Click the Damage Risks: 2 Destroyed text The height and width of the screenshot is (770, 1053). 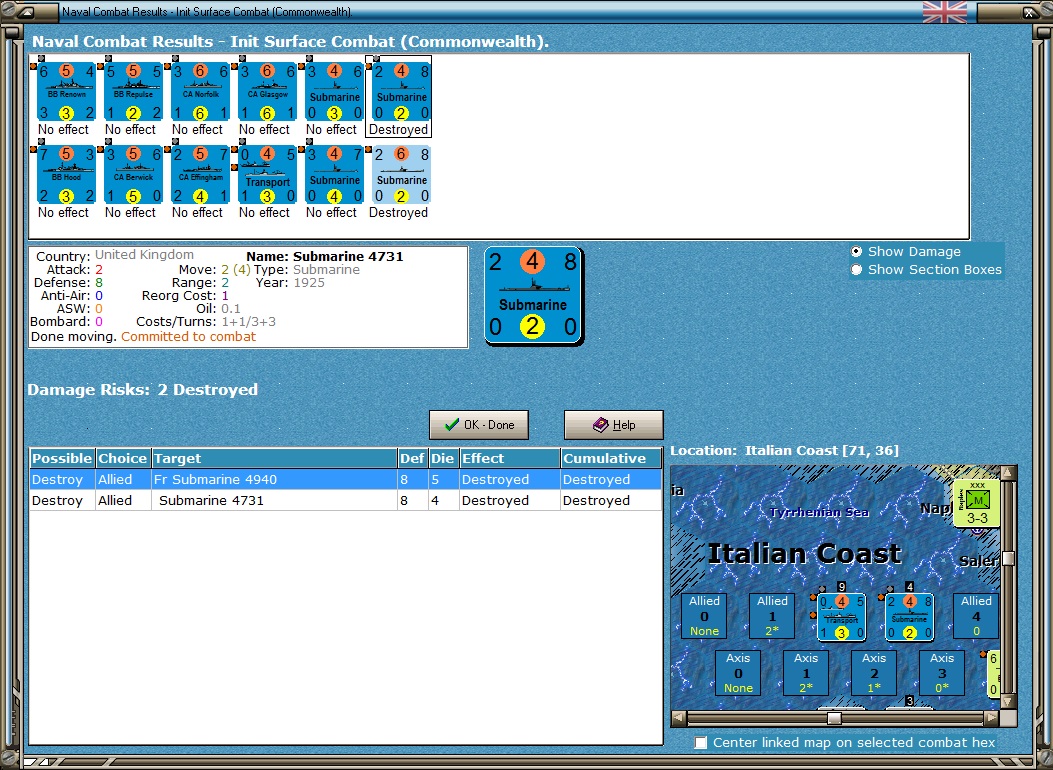click(x=142, y=389)
